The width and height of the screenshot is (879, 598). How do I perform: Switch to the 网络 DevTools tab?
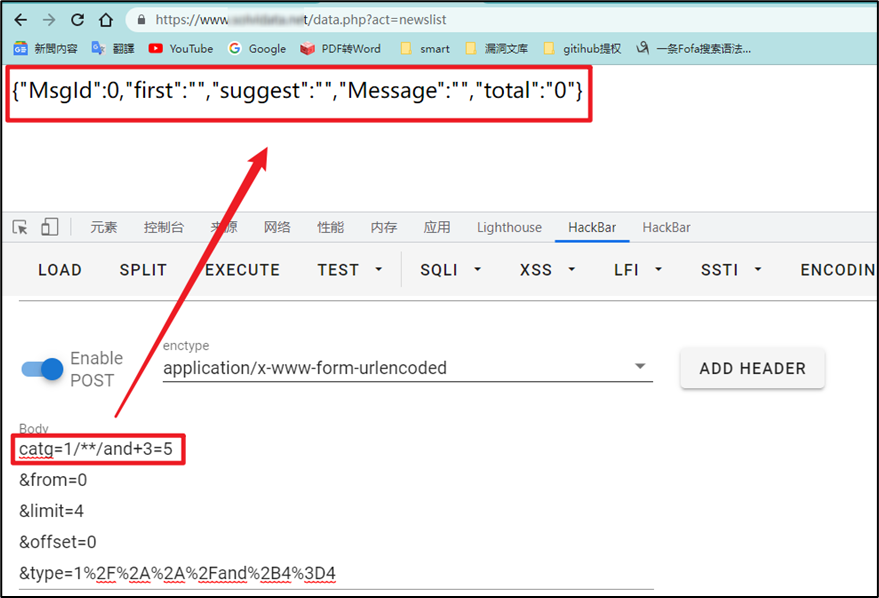[277, 227]
